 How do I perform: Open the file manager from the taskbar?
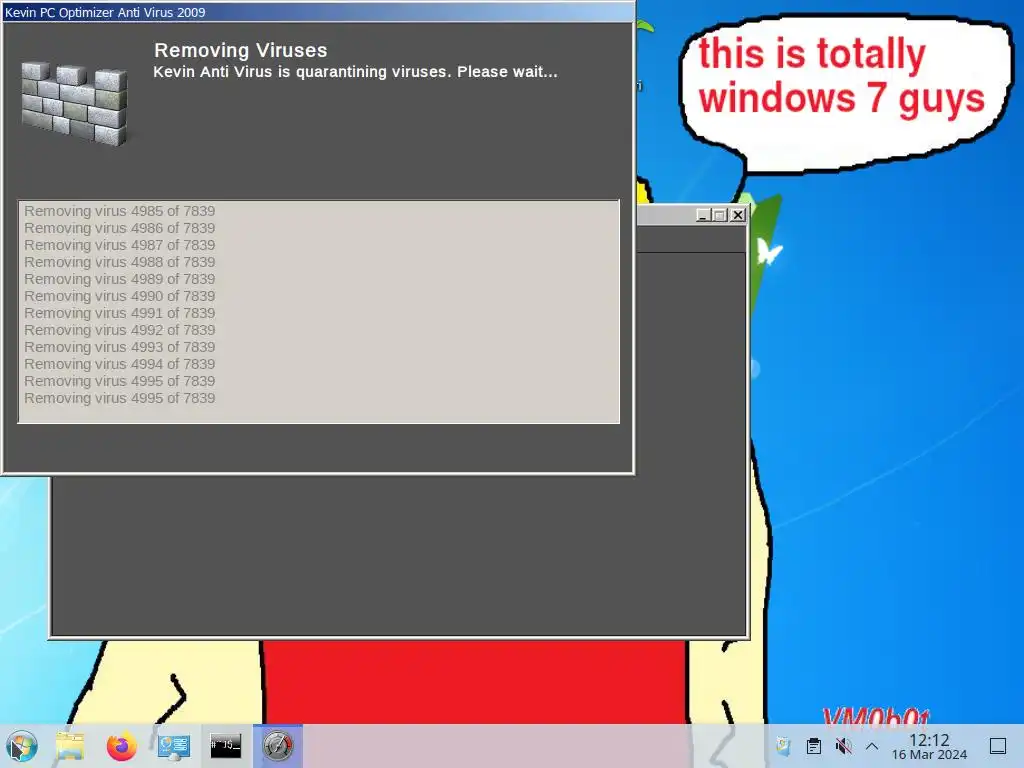pos(70,746)
